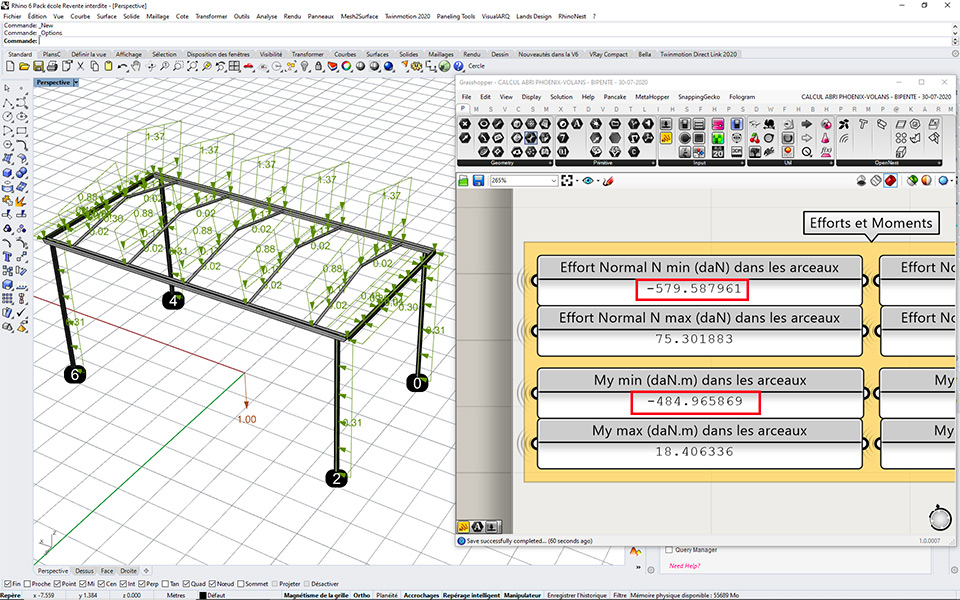The image size is (960, 600).
Task: Click the Grasshopper sketch pencil icon
Action: click(608, 181)
